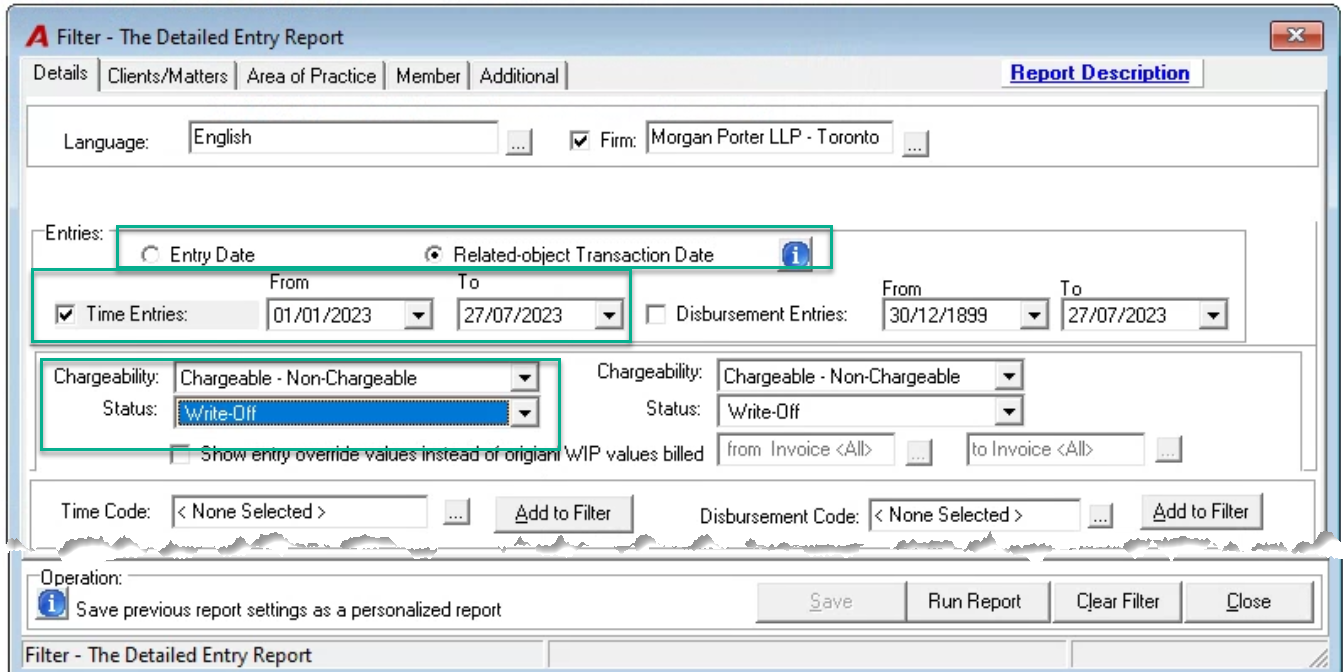Screen dimensions: 1343x672
Task: Open Time Code browse ellipsis button
Action: click(x=455, y=513)
